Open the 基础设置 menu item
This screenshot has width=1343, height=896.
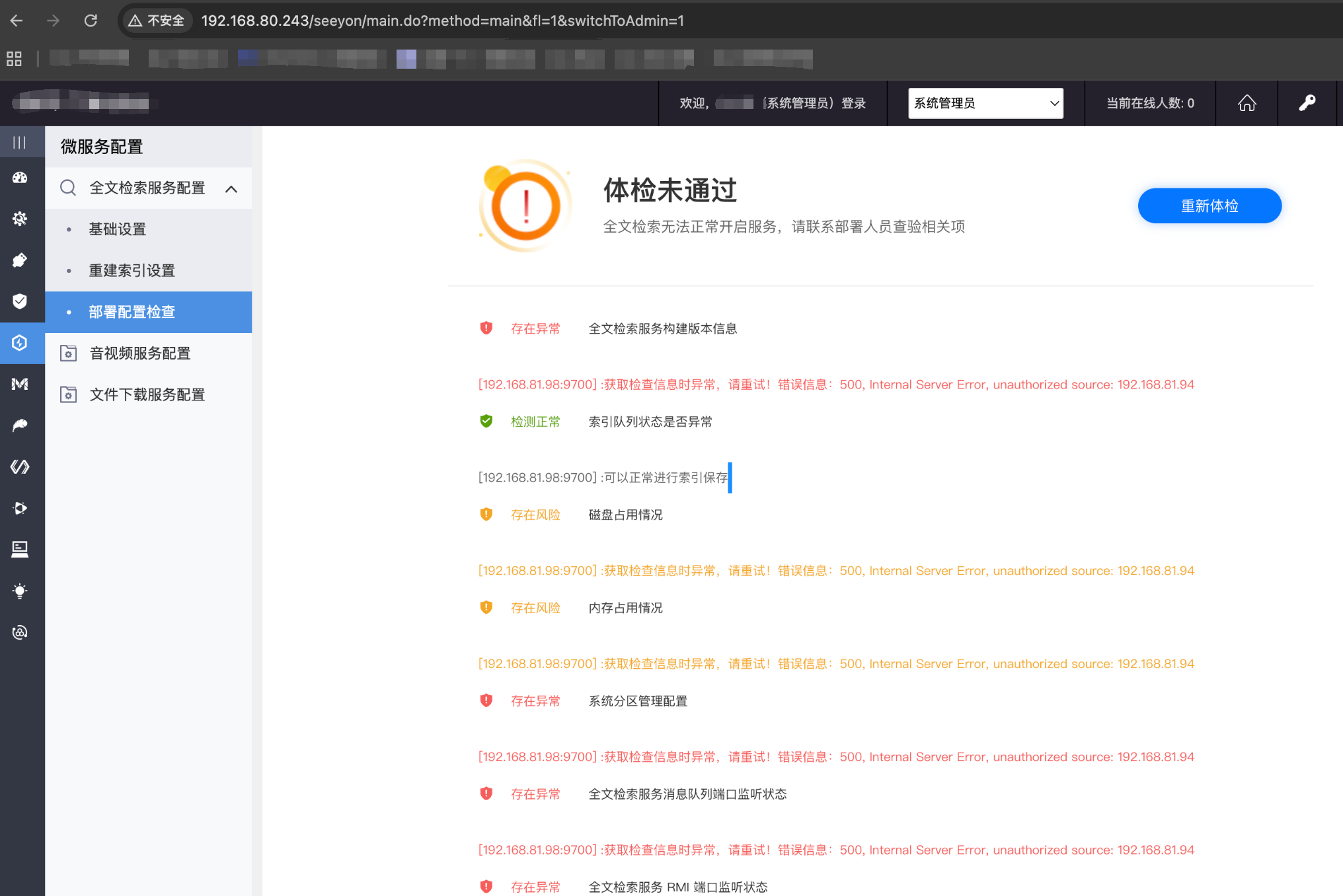(x=149, y=229)
